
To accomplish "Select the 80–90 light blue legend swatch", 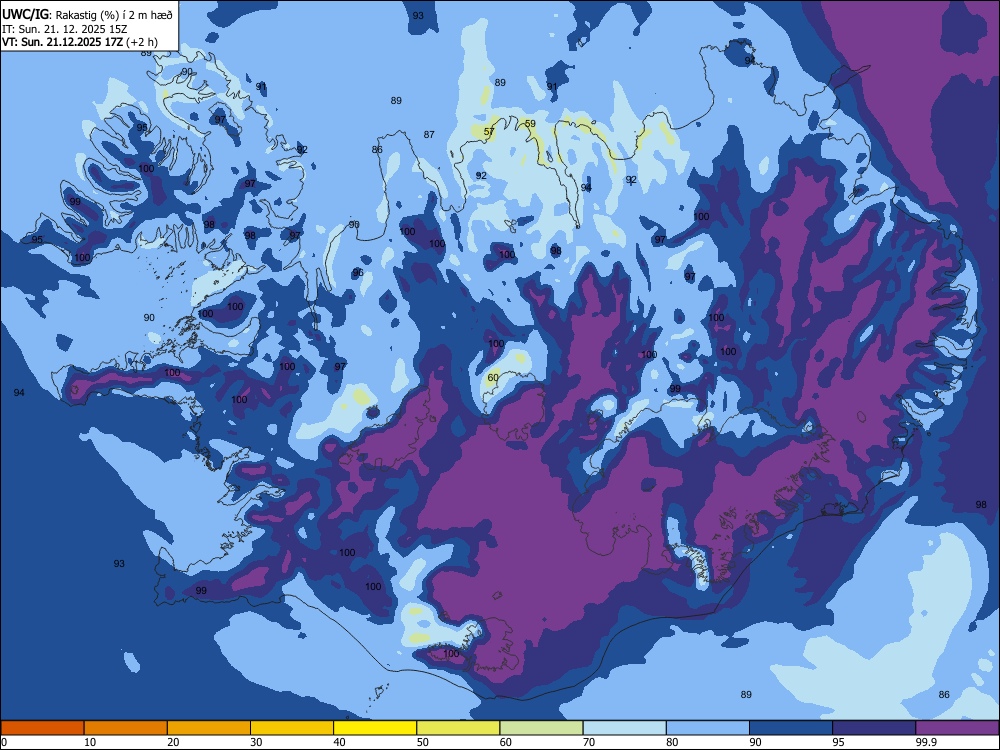I will point(708,728).
